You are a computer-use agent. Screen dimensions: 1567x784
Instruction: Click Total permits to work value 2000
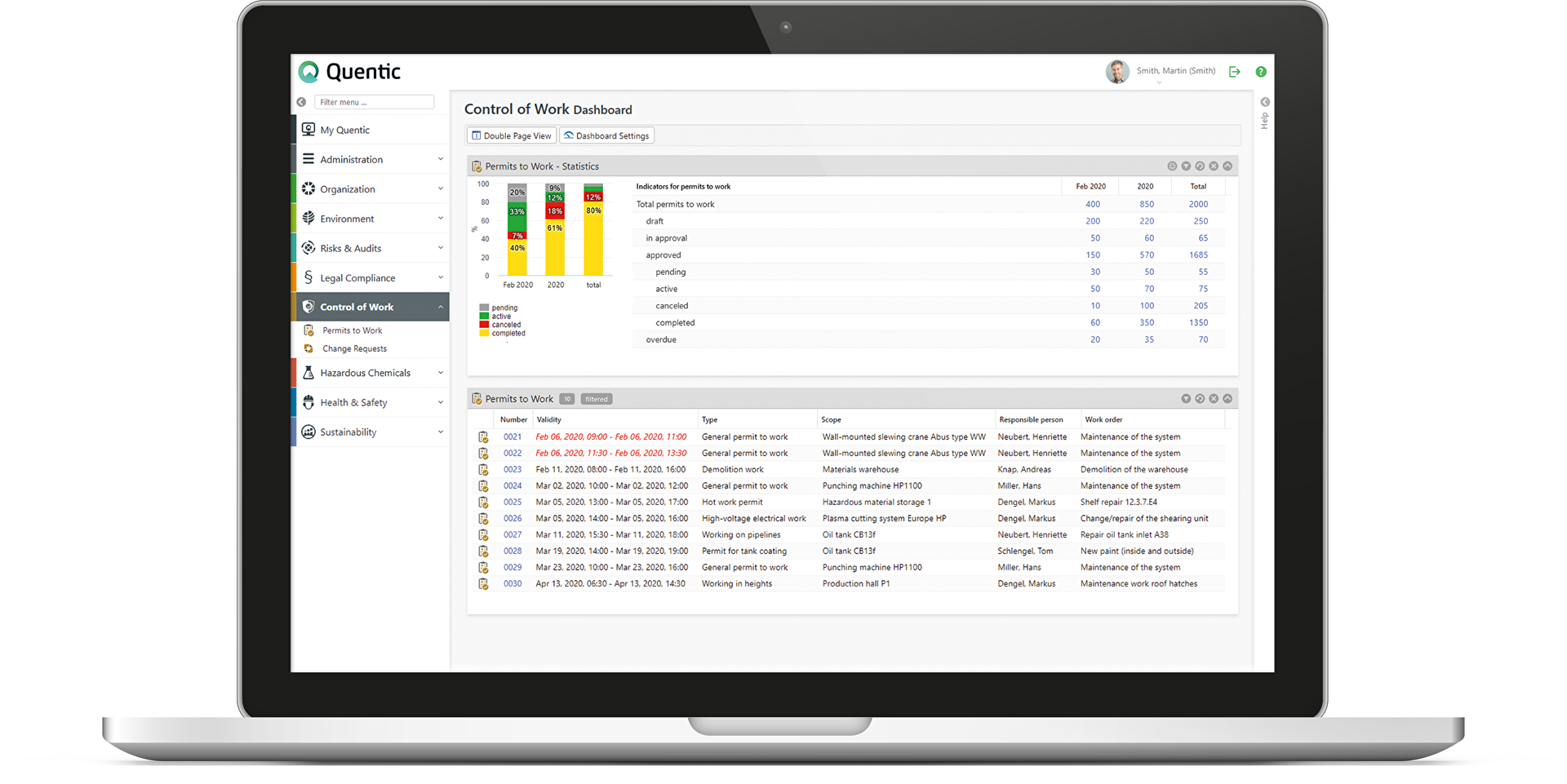tap(1198, 204)
